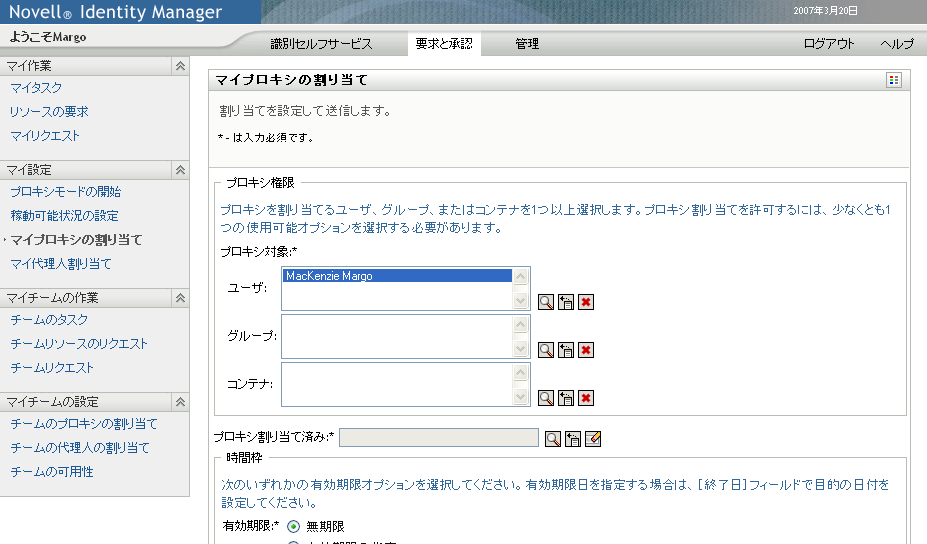The width and height of the screenshot is (927, 544).
Task: Open the 管理 tab
Action: 527,44
